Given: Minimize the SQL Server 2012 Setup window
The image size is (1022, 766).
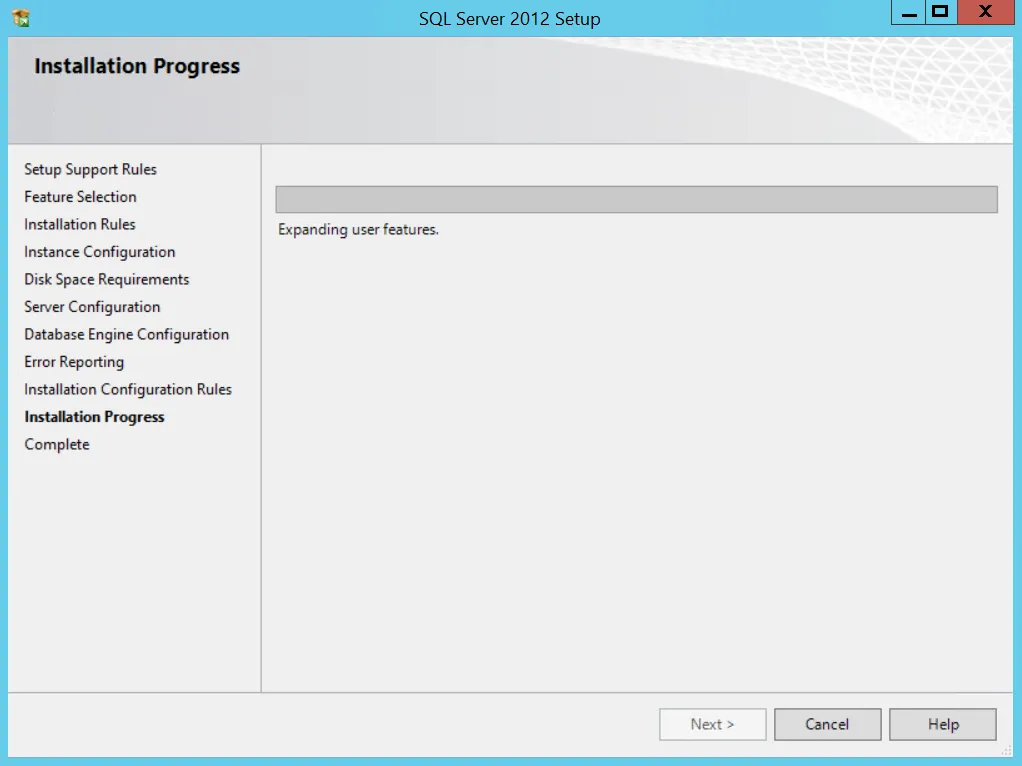Looking at the screenshot, I should point(908,12).
